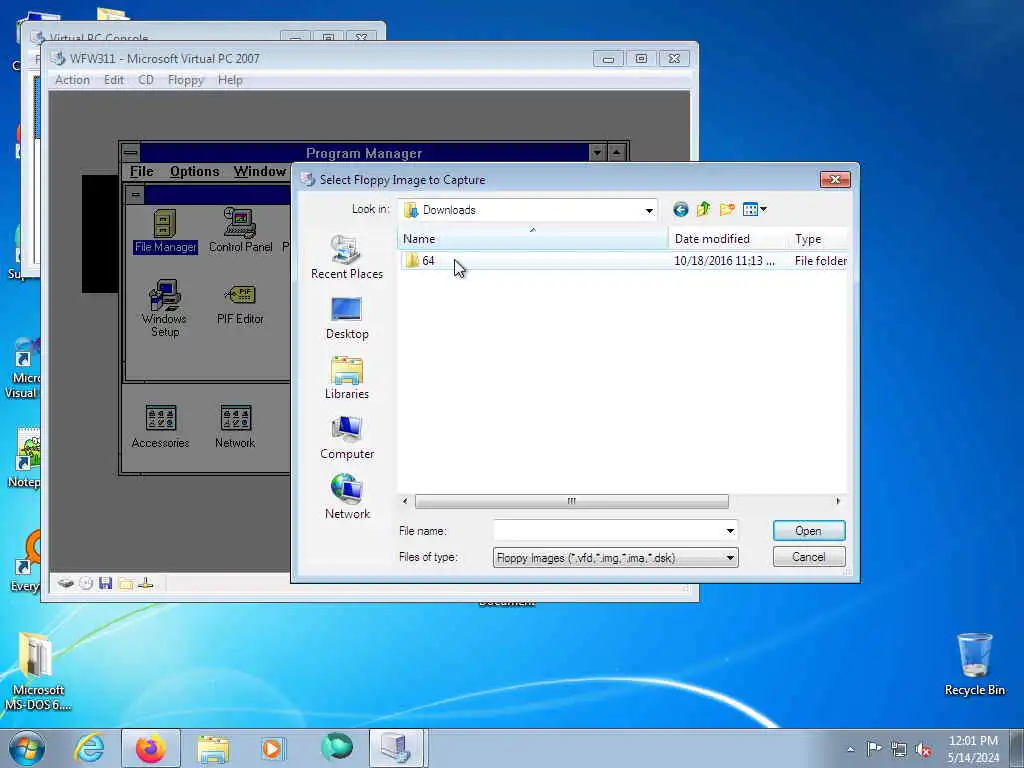
Task: Open Options menu in Program Manager
Action: point(194,171)
